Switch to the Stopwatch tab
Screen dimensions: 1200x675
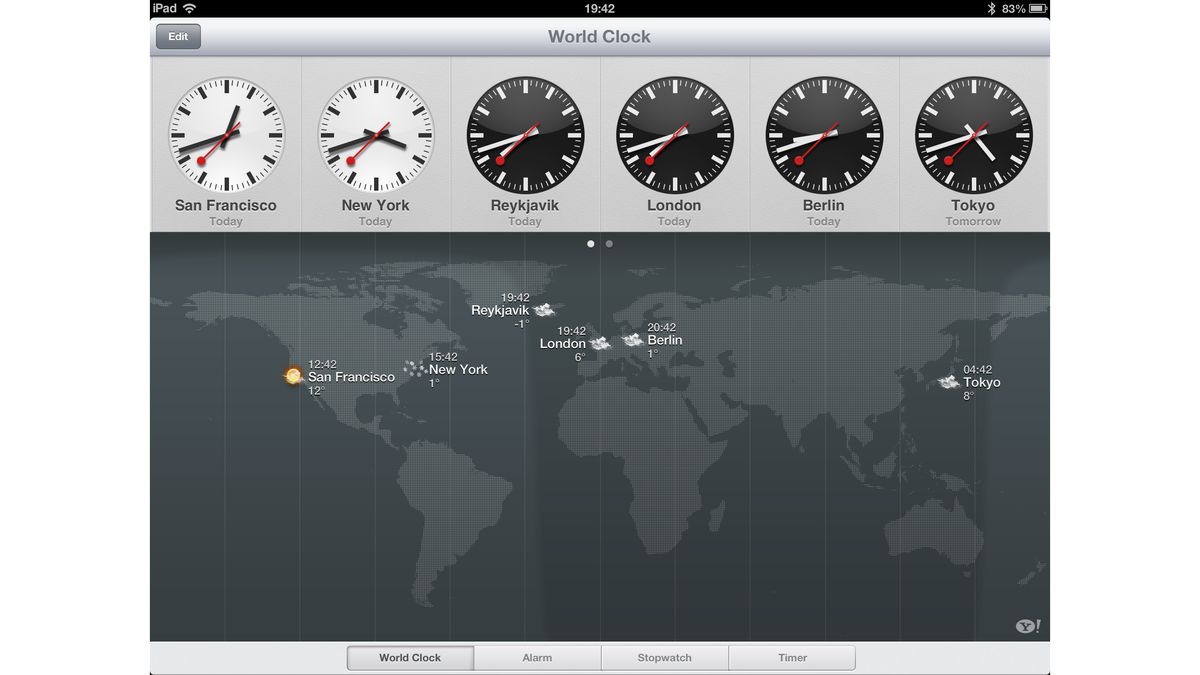click(665, 657)
